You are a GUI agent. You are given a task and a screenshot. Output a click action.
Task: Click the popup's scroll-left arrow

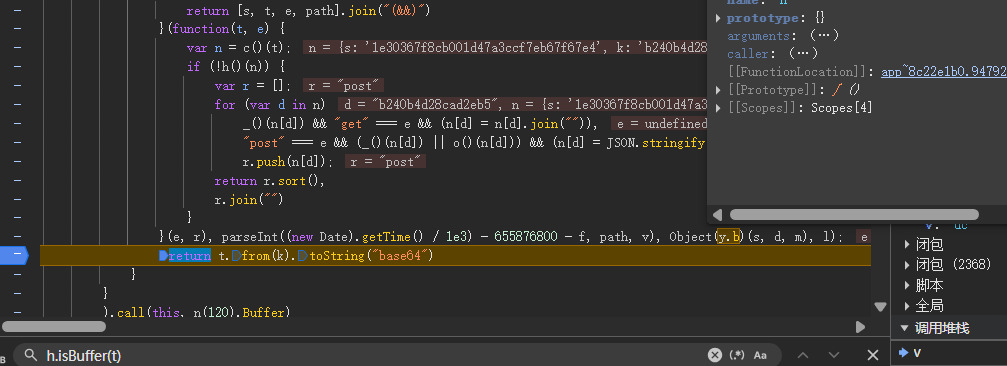pyautogui.click(x=717, y=214)
